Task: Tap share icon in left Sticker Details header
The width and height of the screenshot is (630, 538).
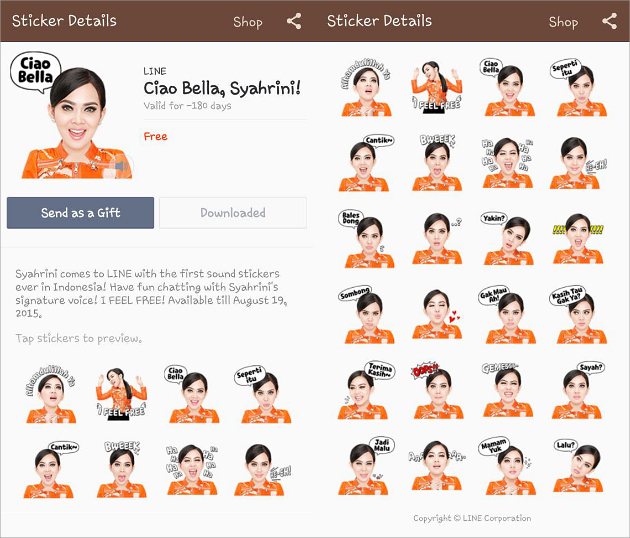Action: (294, 21)
